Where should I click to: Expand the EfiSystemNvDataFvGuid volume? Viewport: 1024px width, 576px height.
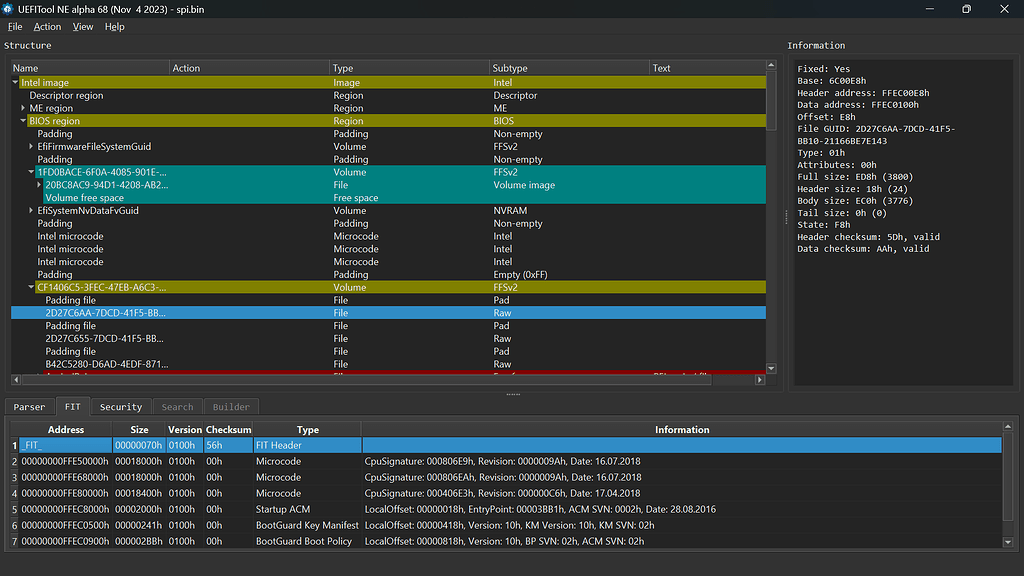tap(31, 210)
